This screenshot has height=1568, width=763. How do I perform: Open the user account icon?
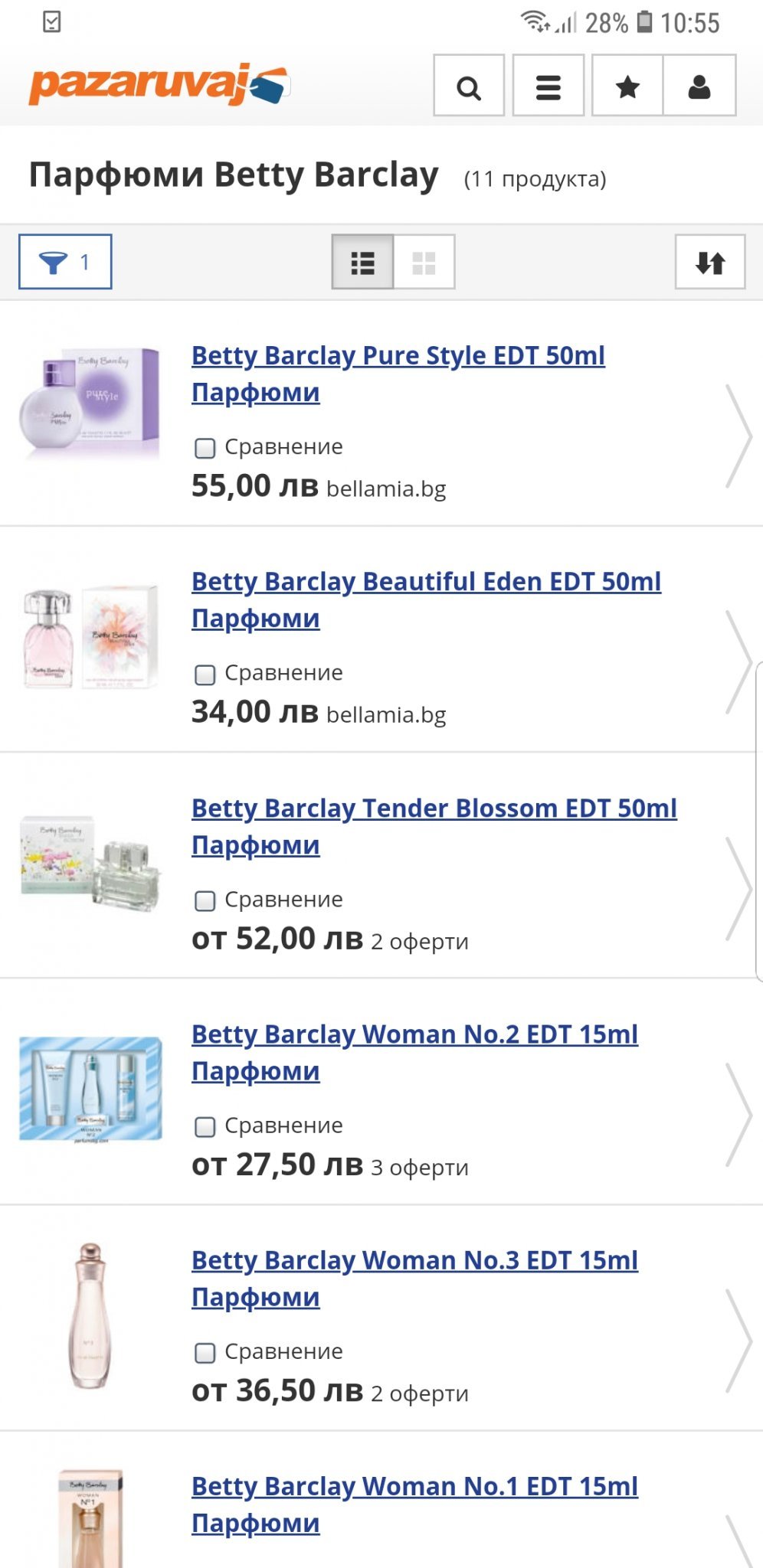pyautogui.click(x=699, y=86)
